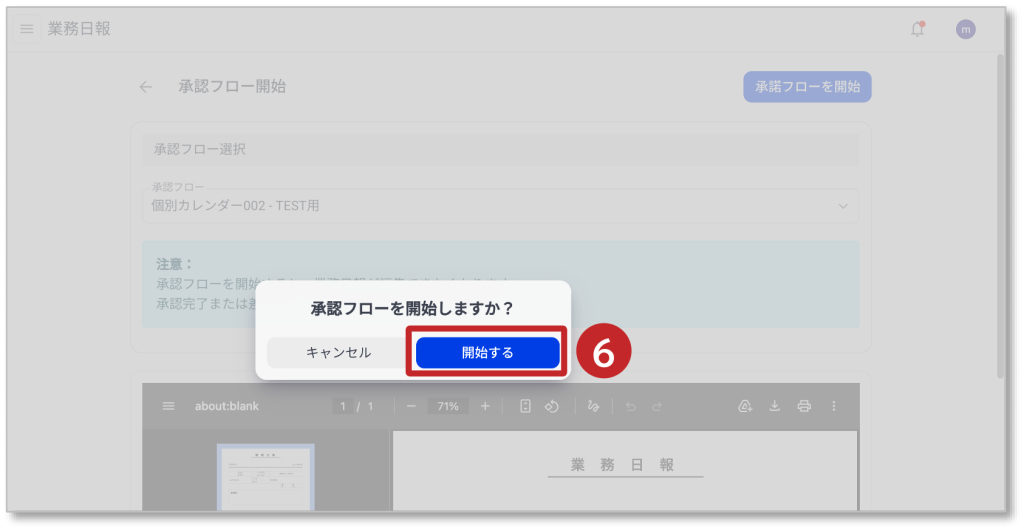Rotate the PDF document

[x=551, y=406]
